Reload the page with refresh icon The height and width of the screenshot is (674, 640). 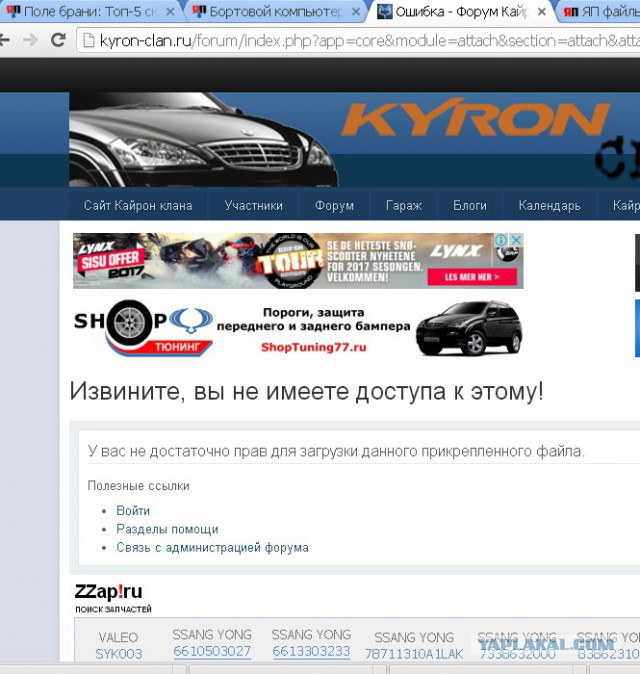point(58,40)
